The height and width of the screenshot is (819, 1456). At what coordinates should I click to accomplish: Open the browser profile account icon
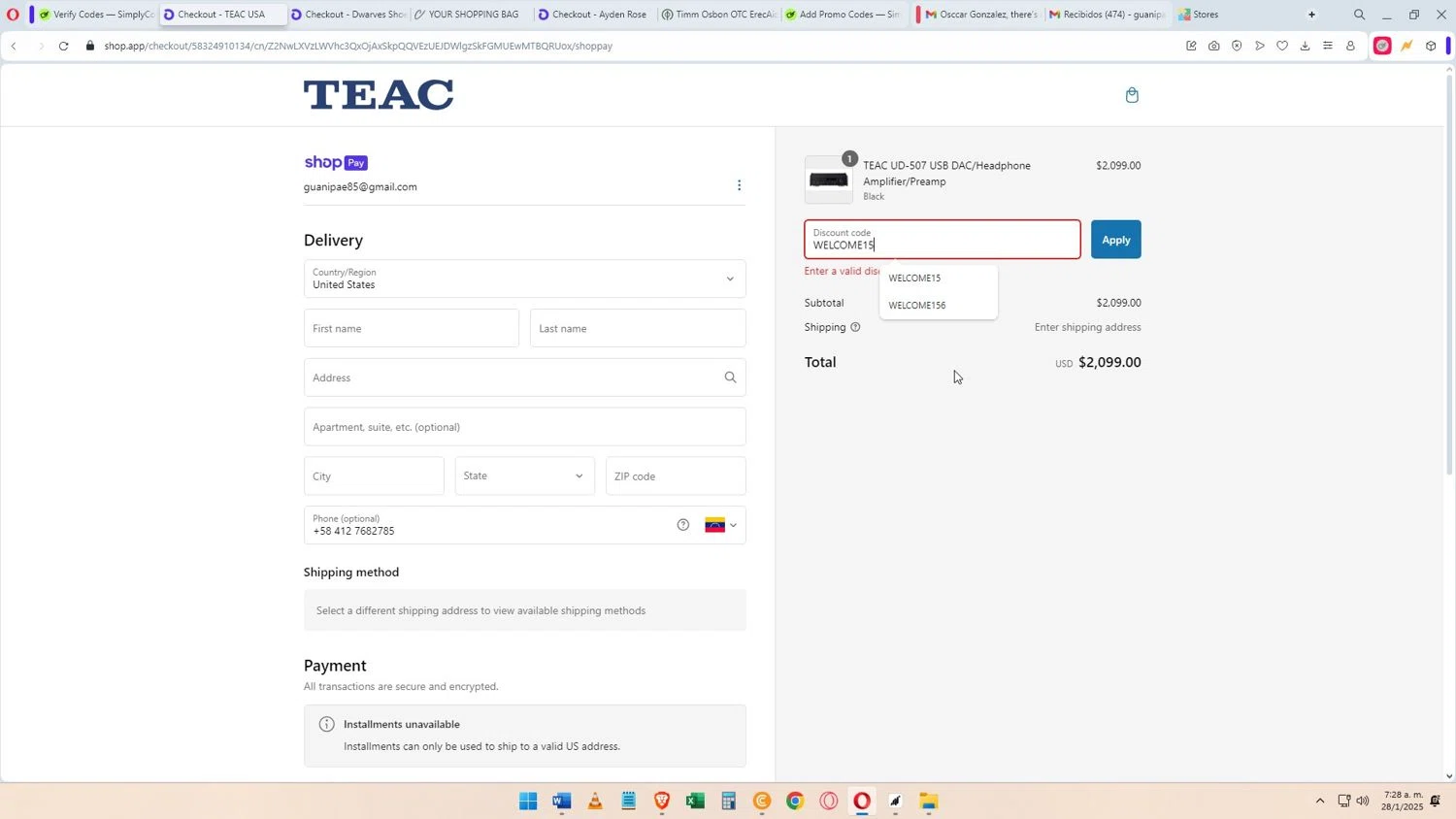pyautogui.click(x=1350, y=46)
